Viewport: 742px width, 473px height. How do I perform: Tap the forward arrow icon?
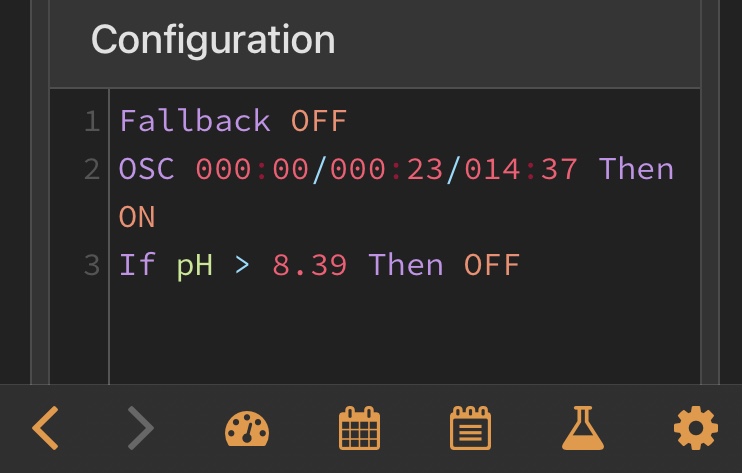(141, 429)
